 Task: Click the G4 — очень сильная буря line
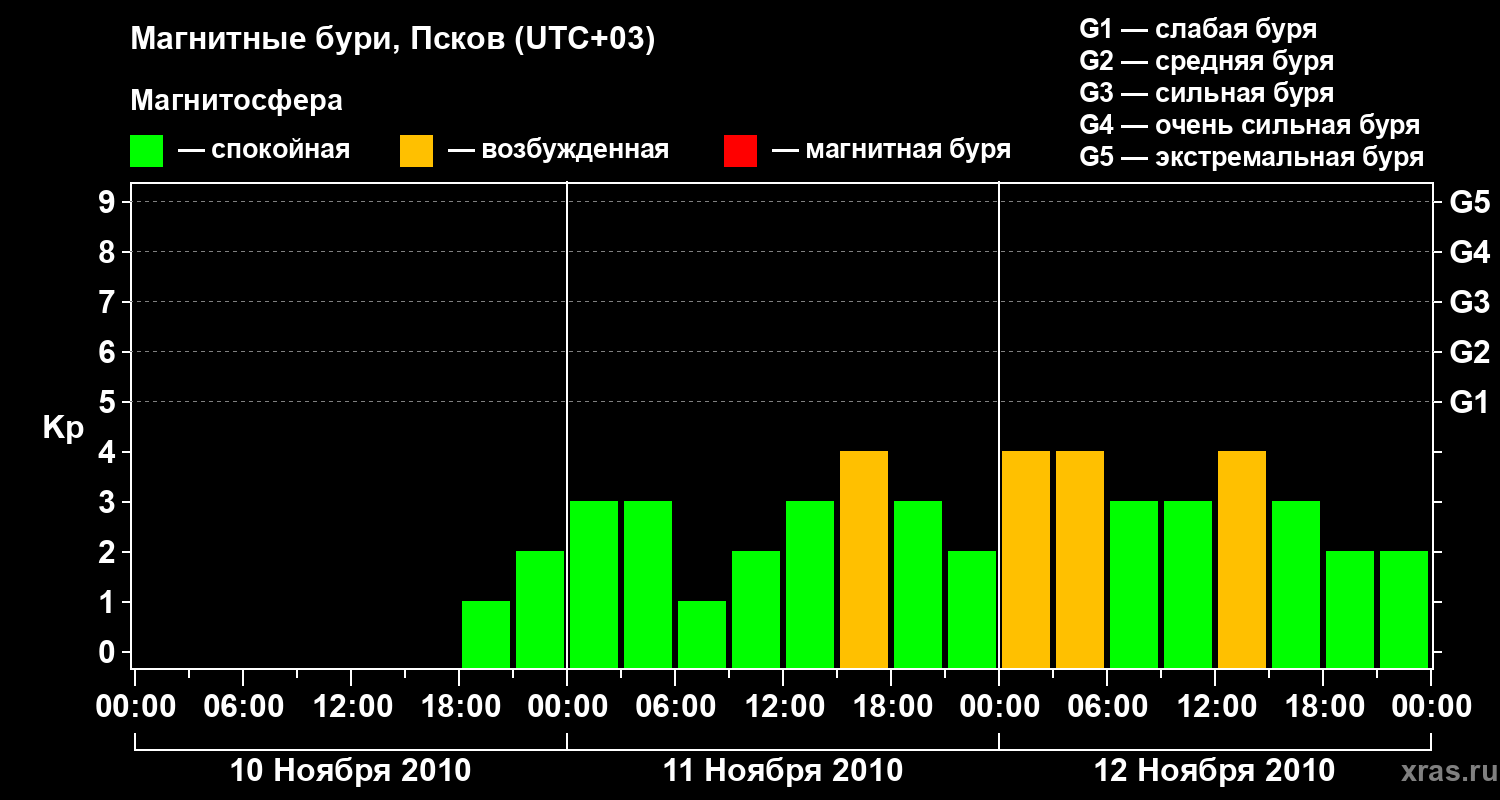pos(1250,125)
